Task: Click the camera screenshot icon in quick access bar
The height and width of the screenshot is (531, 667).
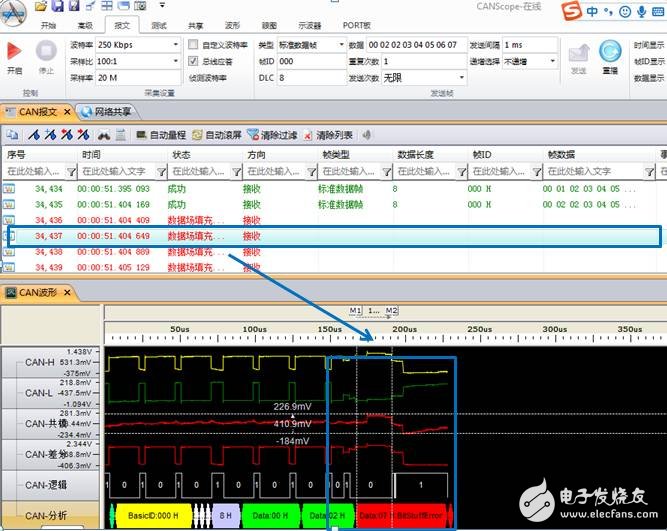Action: pyautogui.click(x=140, y=6)
